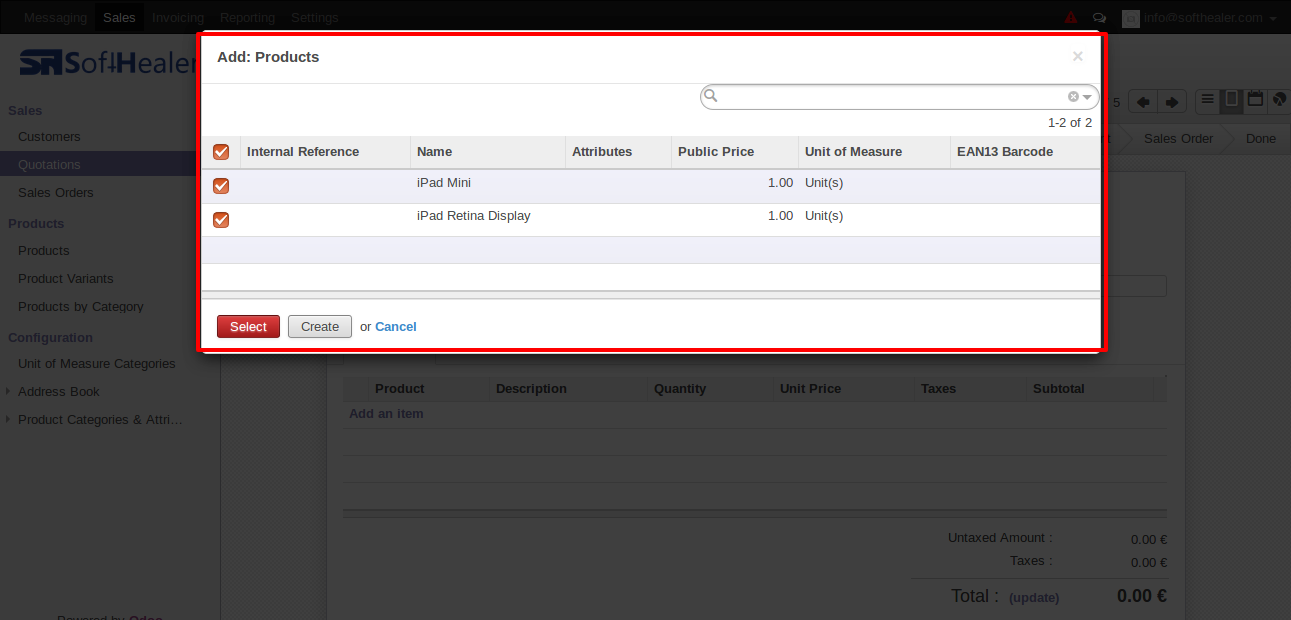Switch to list view icon

pos(1208,101)
